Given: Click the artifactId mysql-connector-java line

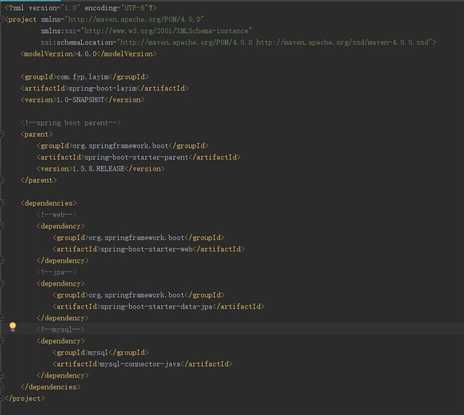Looking at the screenshot, I should pyautogui.click(x=142, y=364).
